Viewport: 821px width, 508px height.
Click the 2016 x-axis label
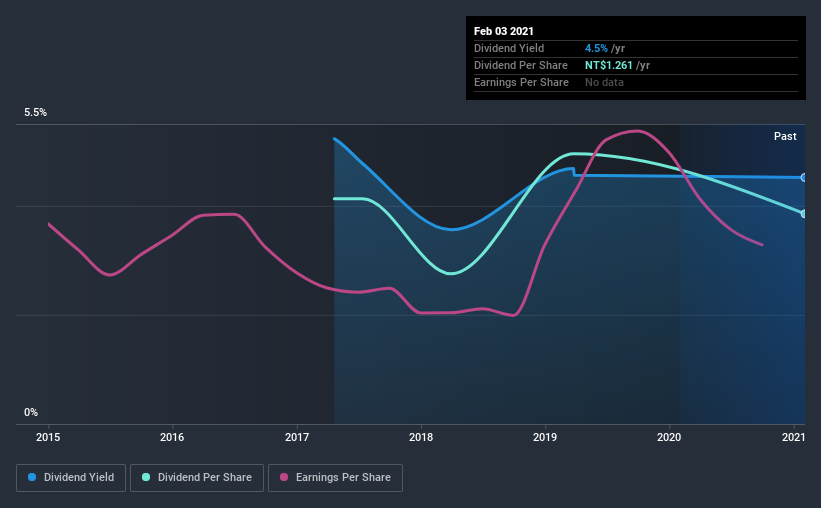(172, 437)
